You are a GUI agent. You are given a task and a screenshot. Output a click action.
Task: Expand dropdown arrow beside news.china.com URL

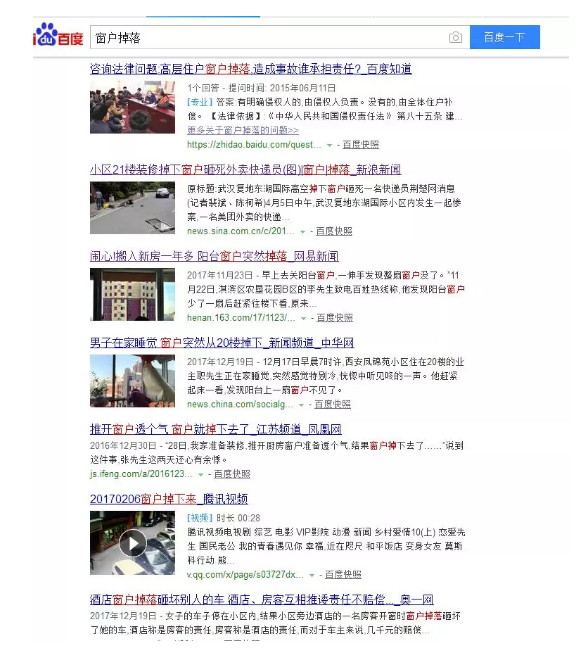click(301, 405)
